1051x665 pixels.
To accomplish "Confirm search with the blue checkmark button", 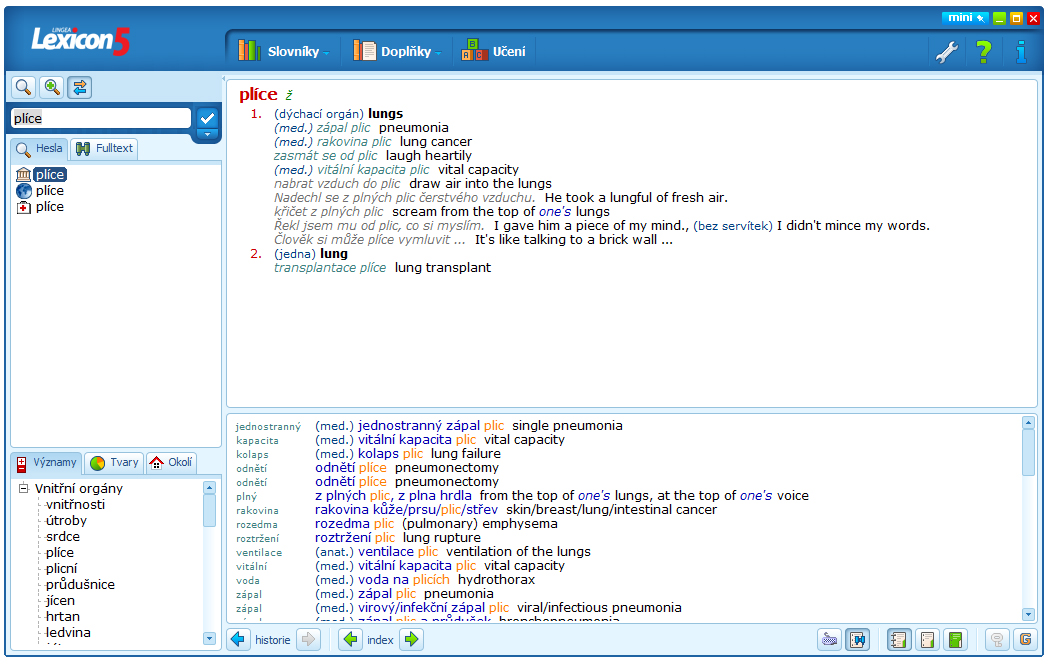I will tap(207, 117).
